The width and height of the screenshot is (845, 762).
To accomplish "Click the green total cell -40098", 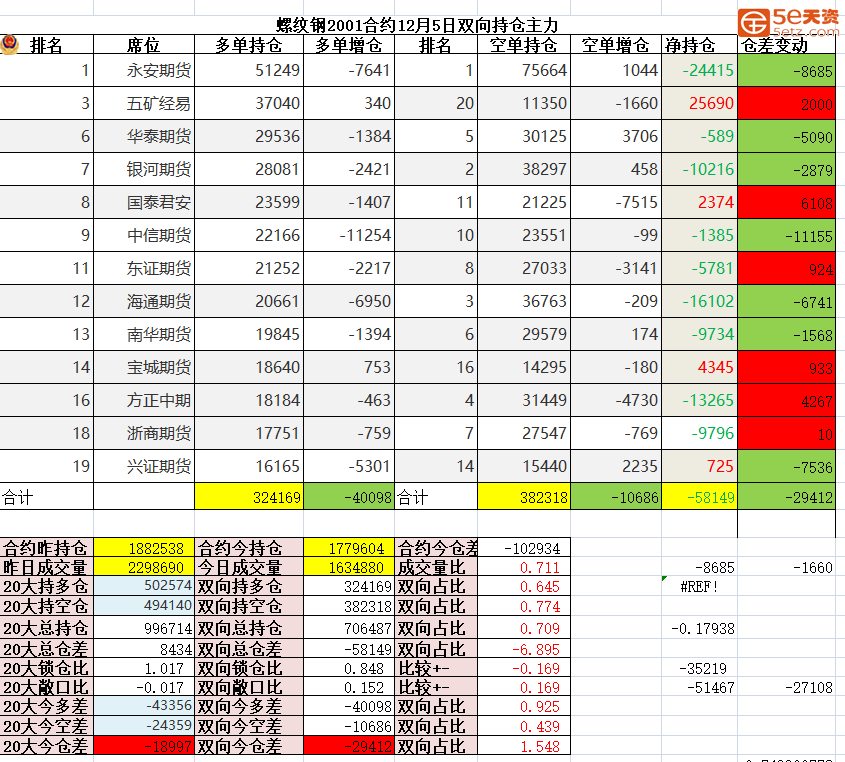I will [x=349, y=496].
